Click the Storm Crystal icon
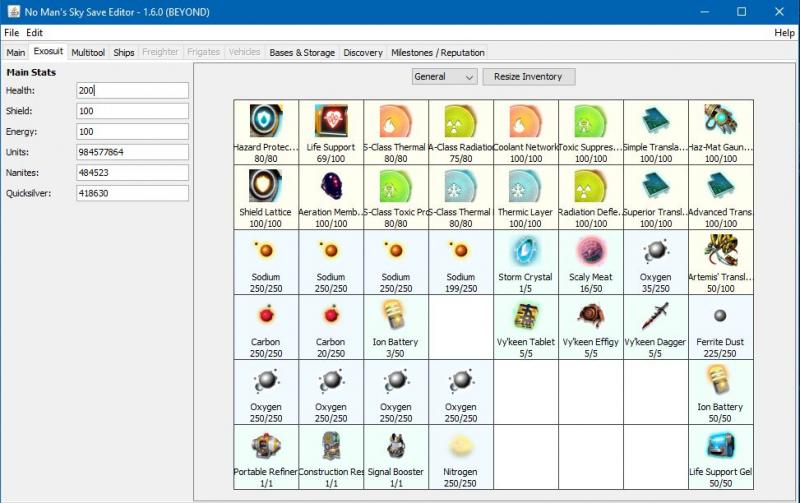This screenshot has height=503, width=800. [526, 251]
